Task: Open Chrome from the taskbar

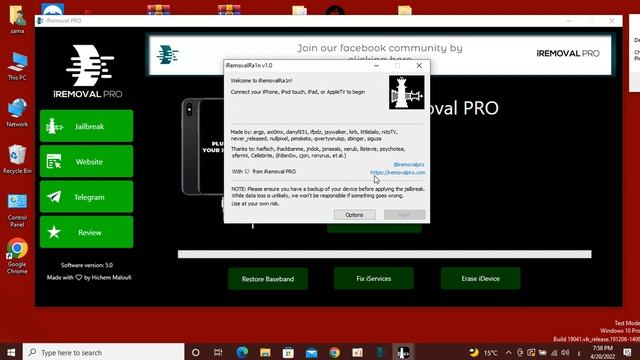Action: pyautogui.click(x=334, y=352)
